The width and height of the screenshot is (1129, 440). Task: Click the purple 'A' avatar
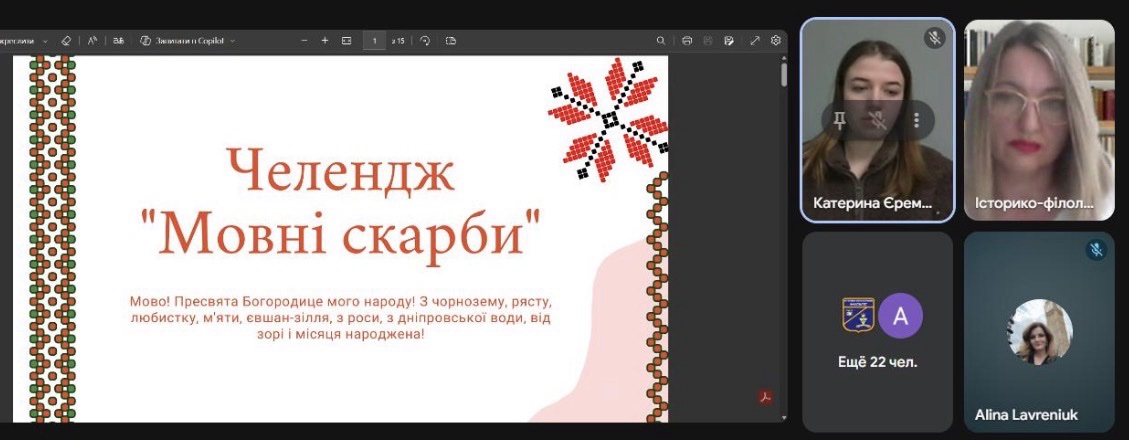coord(900,315)
